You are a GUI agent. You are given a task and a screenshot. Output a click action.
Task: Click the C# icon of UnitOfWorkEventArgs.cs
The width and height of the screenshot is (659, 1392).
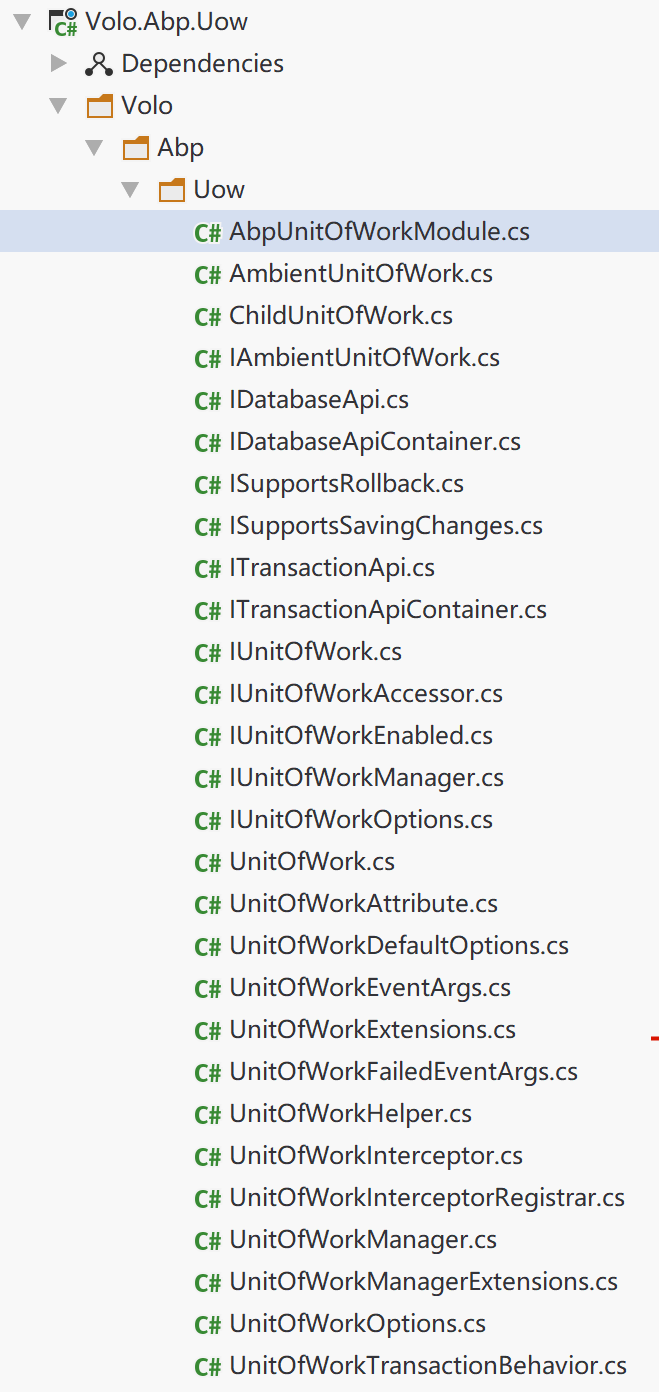[x=208, y=989]
